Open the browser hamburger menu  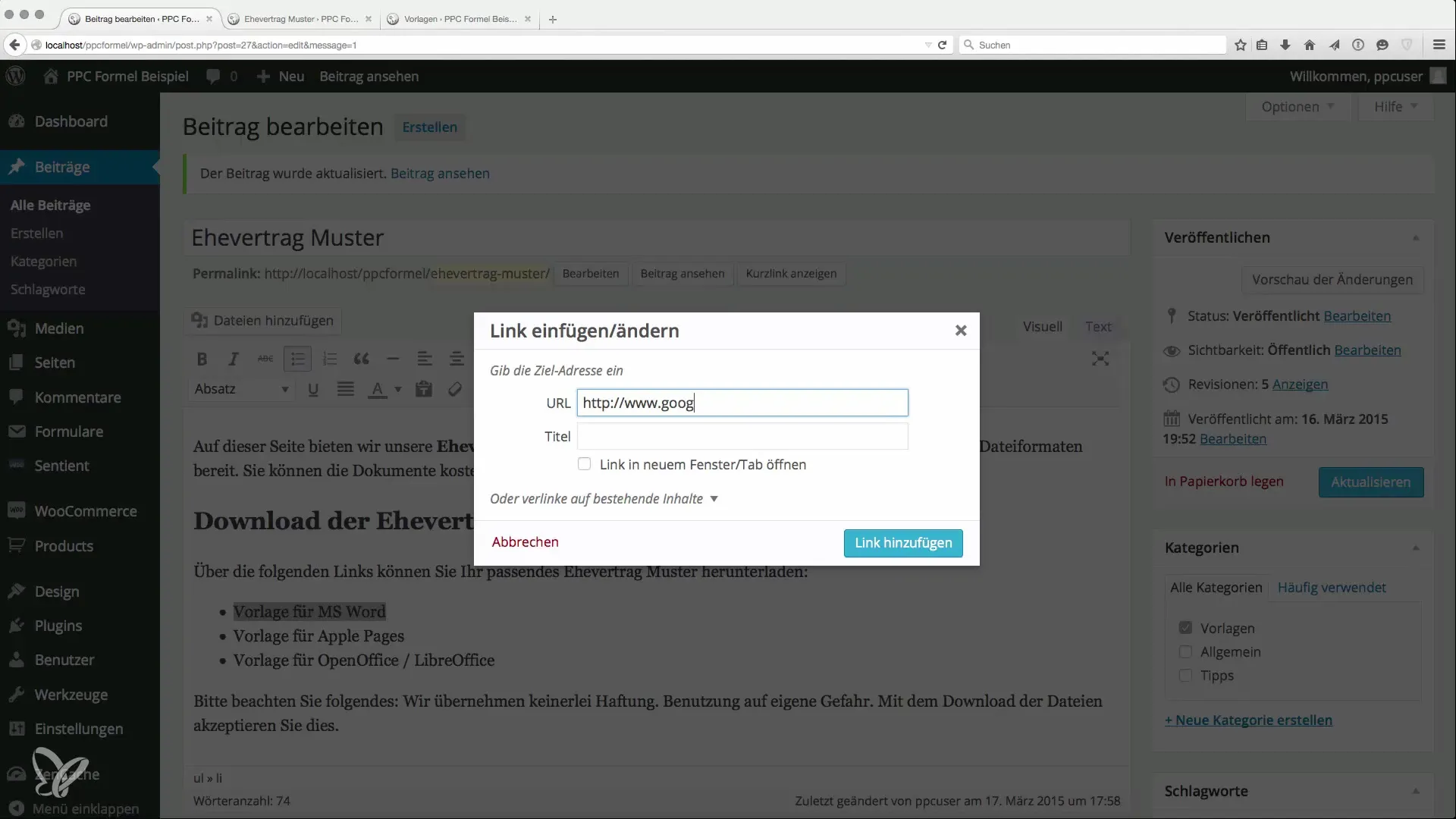[x=1439, y=45]
